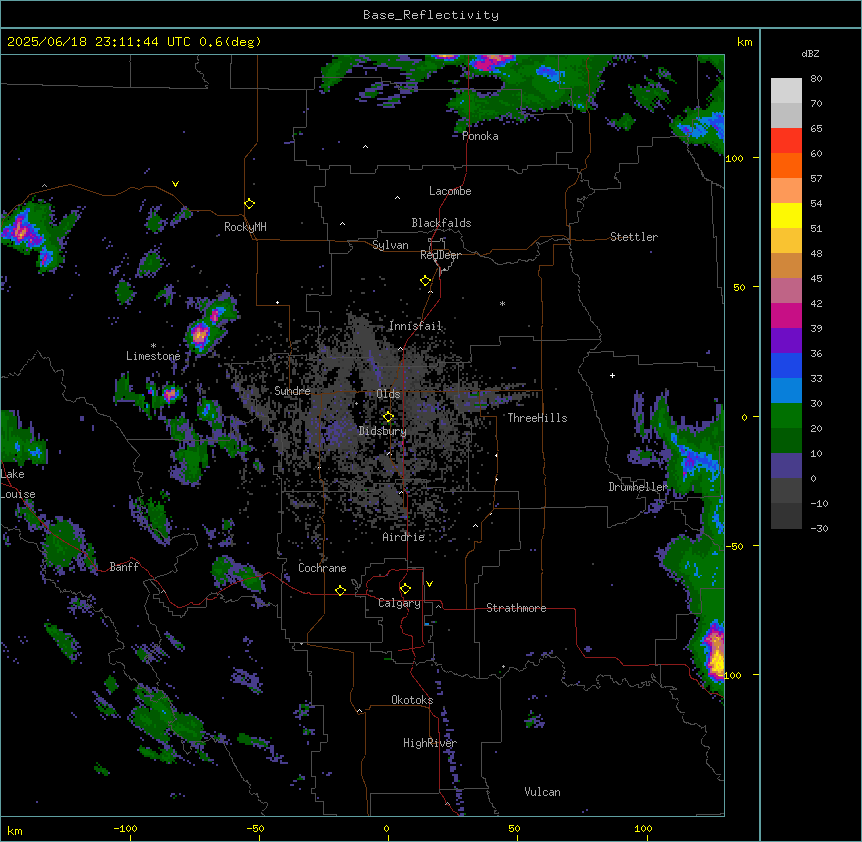Click the Lacombe city label
The height and width of the screenshot is (842, 862).
[450, 191]
